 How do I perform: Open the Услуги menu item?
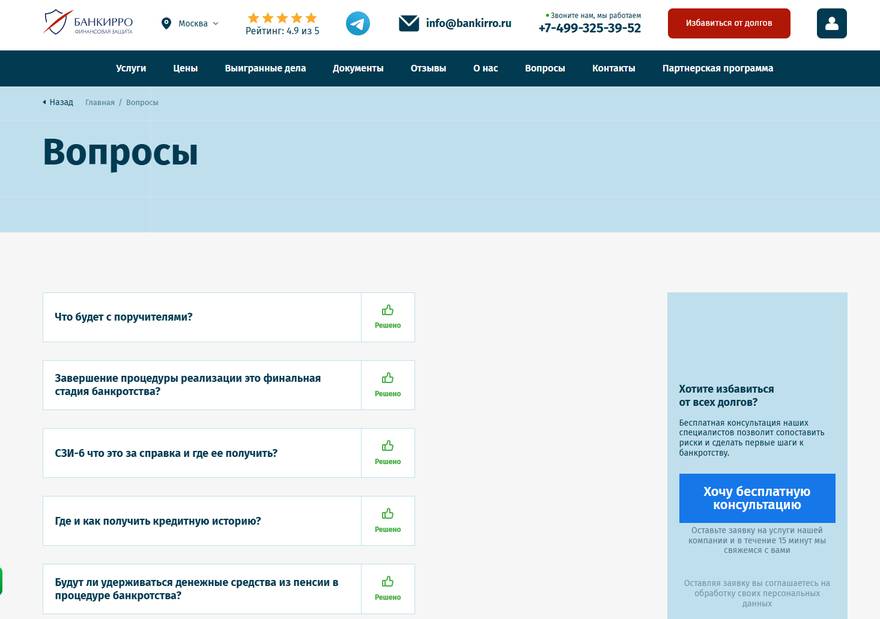(x=131, y=68)
